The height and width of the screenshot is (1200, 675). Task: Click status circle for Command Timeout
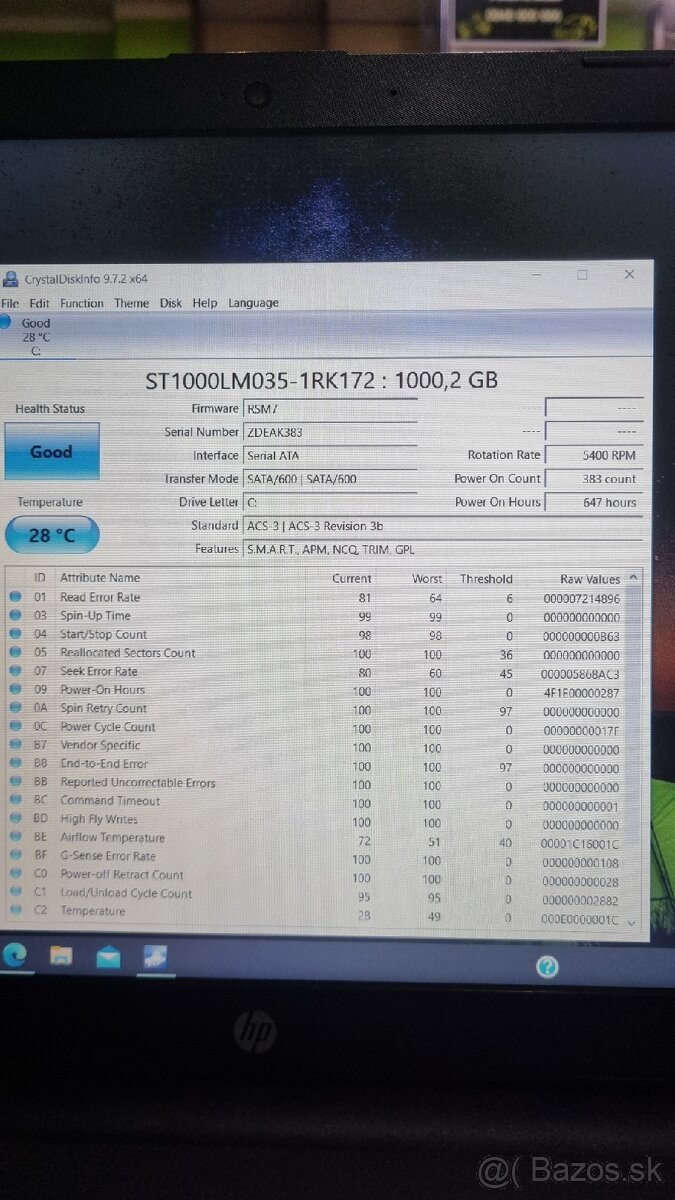coord(15,801)
